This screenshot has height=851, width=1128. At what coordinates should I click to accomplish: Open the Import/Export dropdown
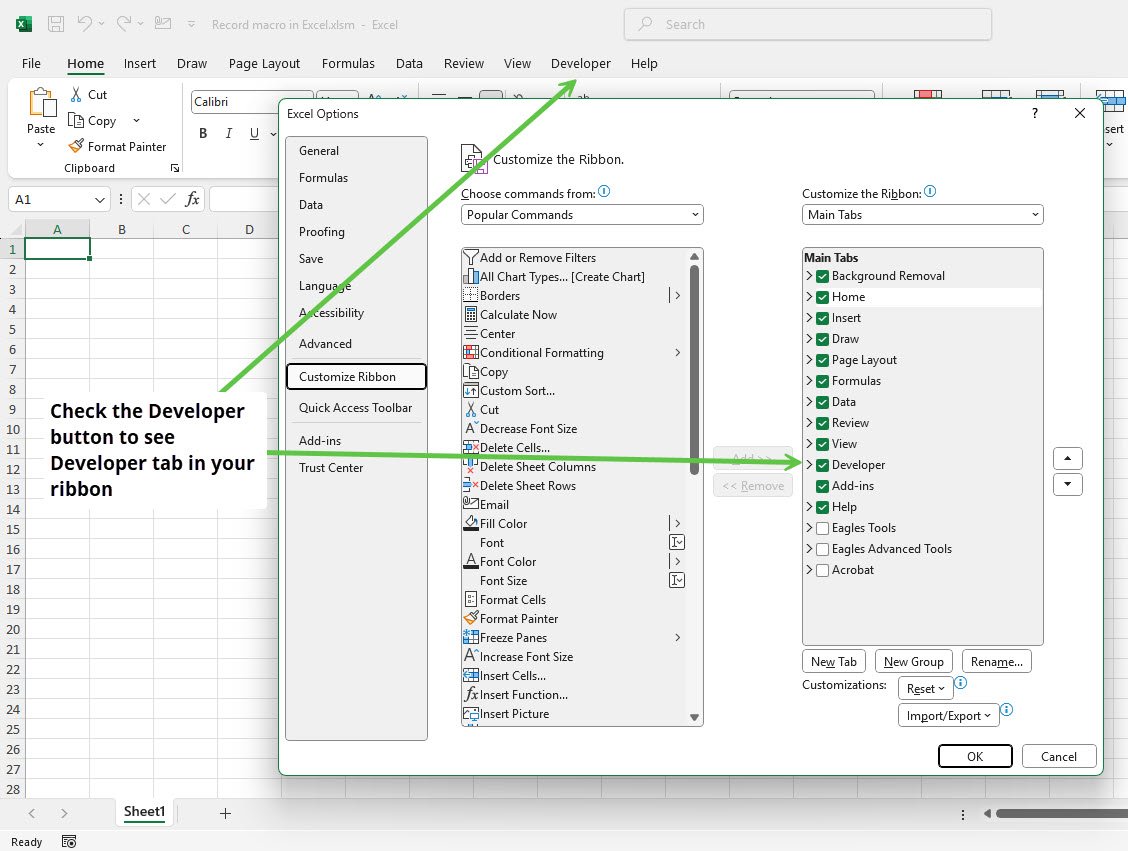(x=948, y=716)
